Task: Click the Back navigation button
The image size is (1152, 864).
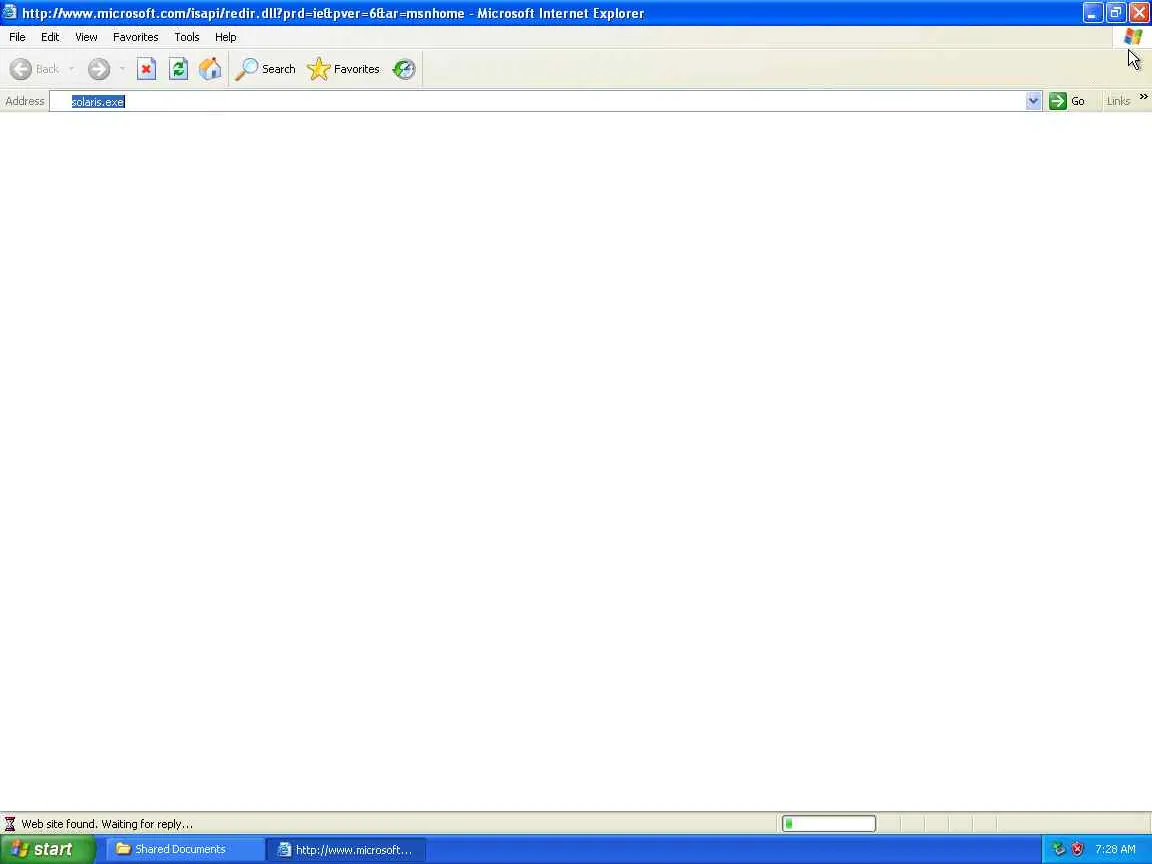Action: point(35,69)
